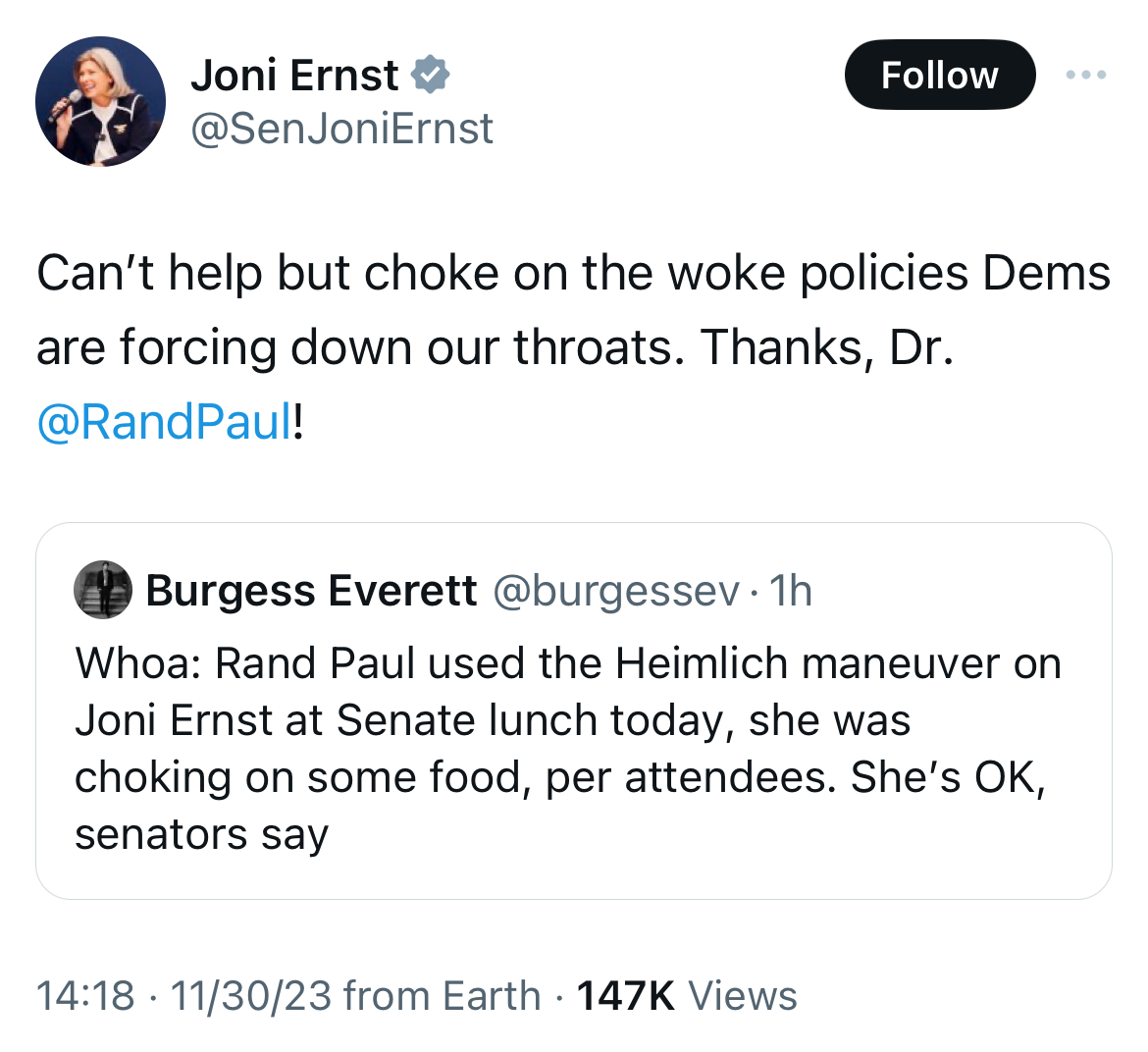Open the @RandPaul mention link
This screenshot has width=1148, height=1052.
point(165,422)
